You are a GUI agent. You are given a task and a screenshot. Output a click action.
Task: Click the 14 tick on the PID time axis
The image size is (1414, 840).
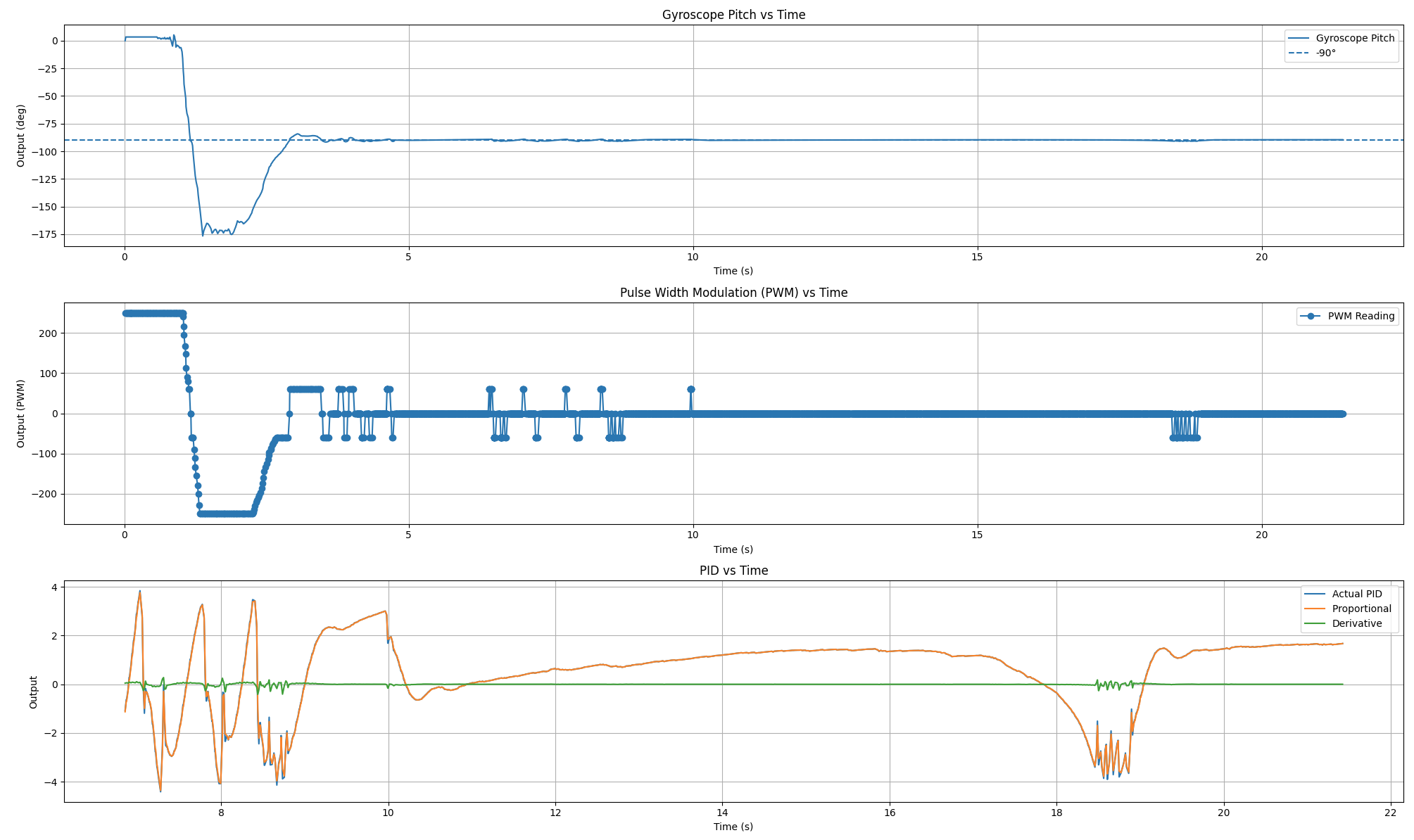pos(722,813)
